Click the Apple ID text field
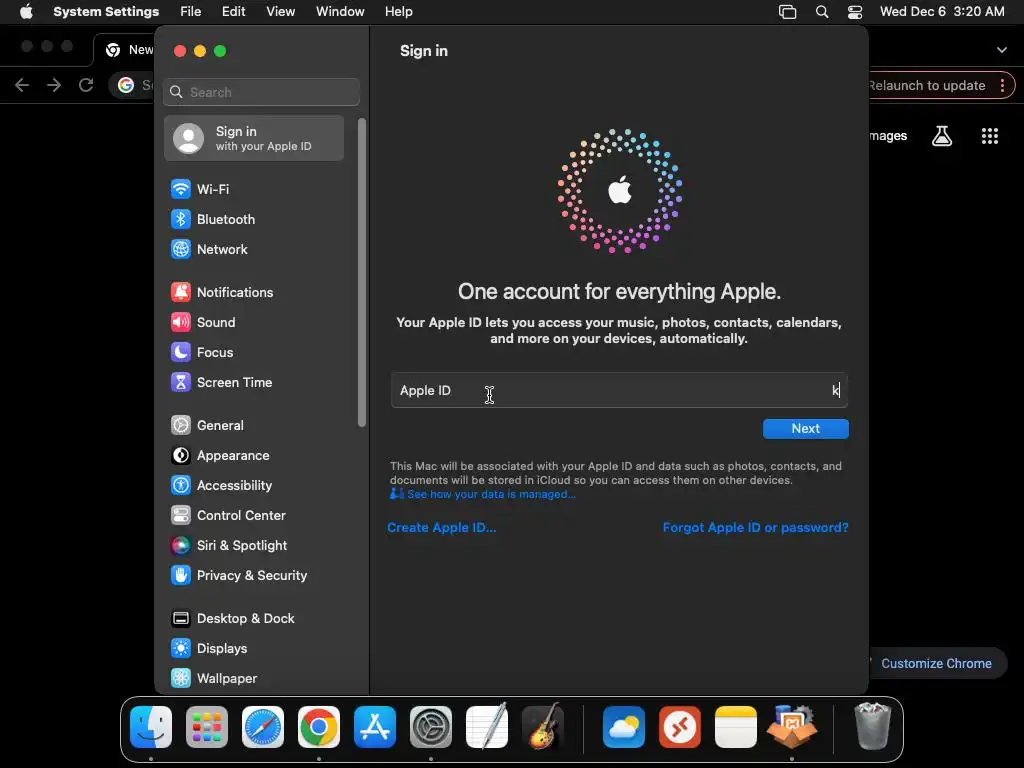Screen dimensions: 1024x768 pyautogui.click(x=619, y=391)
